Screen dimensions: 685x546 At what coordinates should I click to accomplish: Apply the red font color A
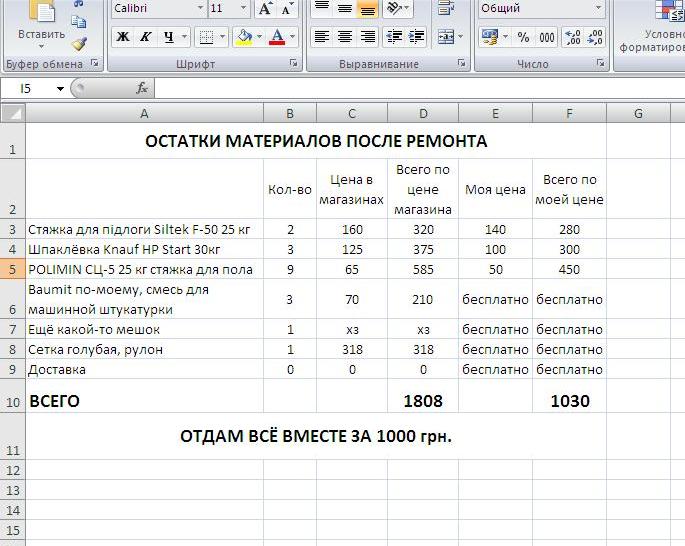(x=277, y=37)
